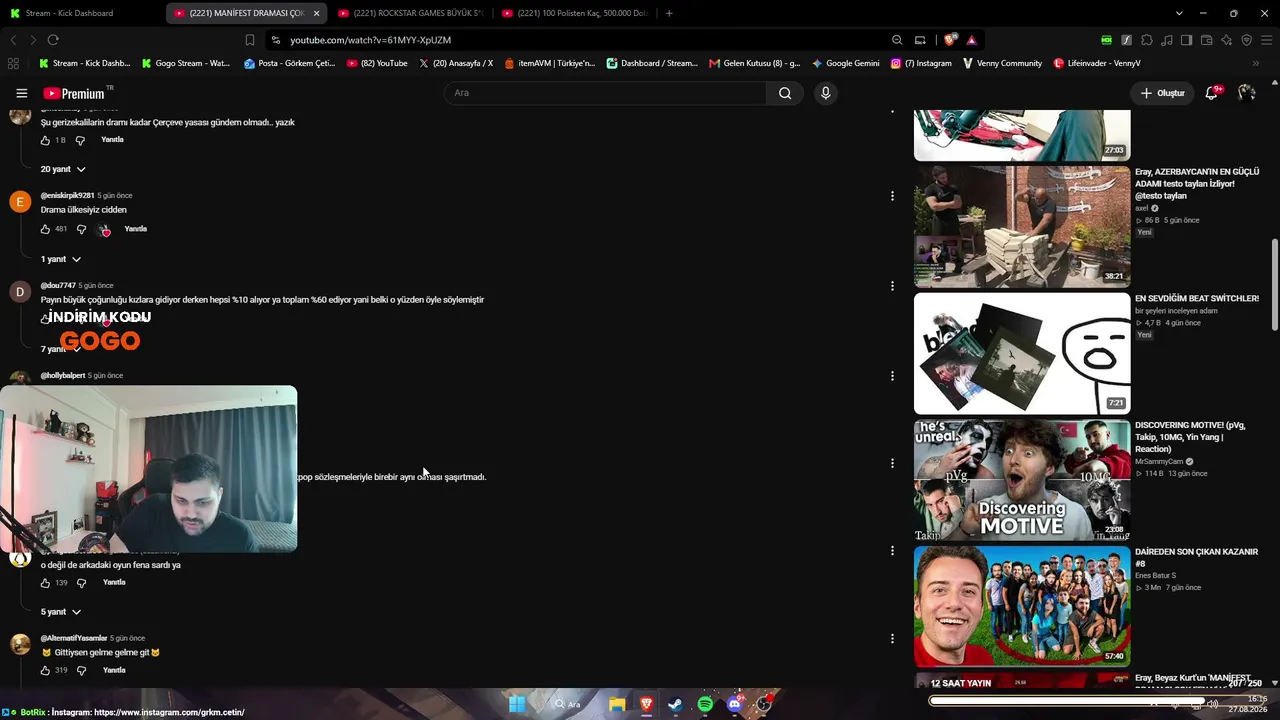Click the 'Oluştur' create button
The height and width of the screenshot is (720, 1280).
tap(1163, 93)
